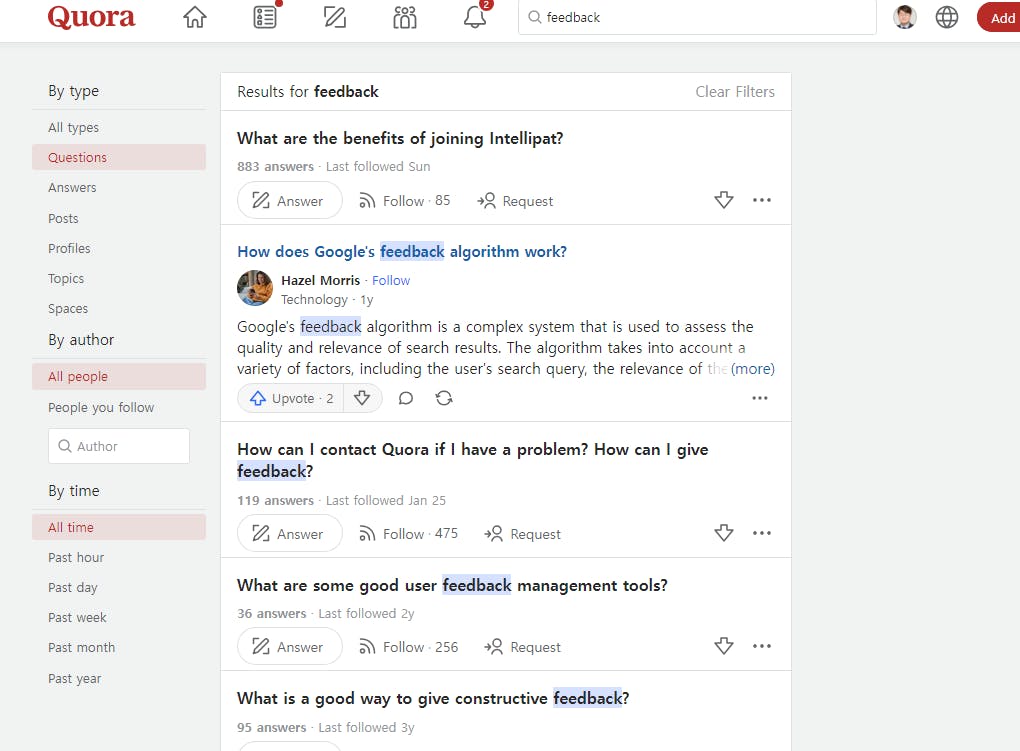Downvote Hazel Morris's answer
This screenshot has height=751, width=1020.
pos(362,398)
